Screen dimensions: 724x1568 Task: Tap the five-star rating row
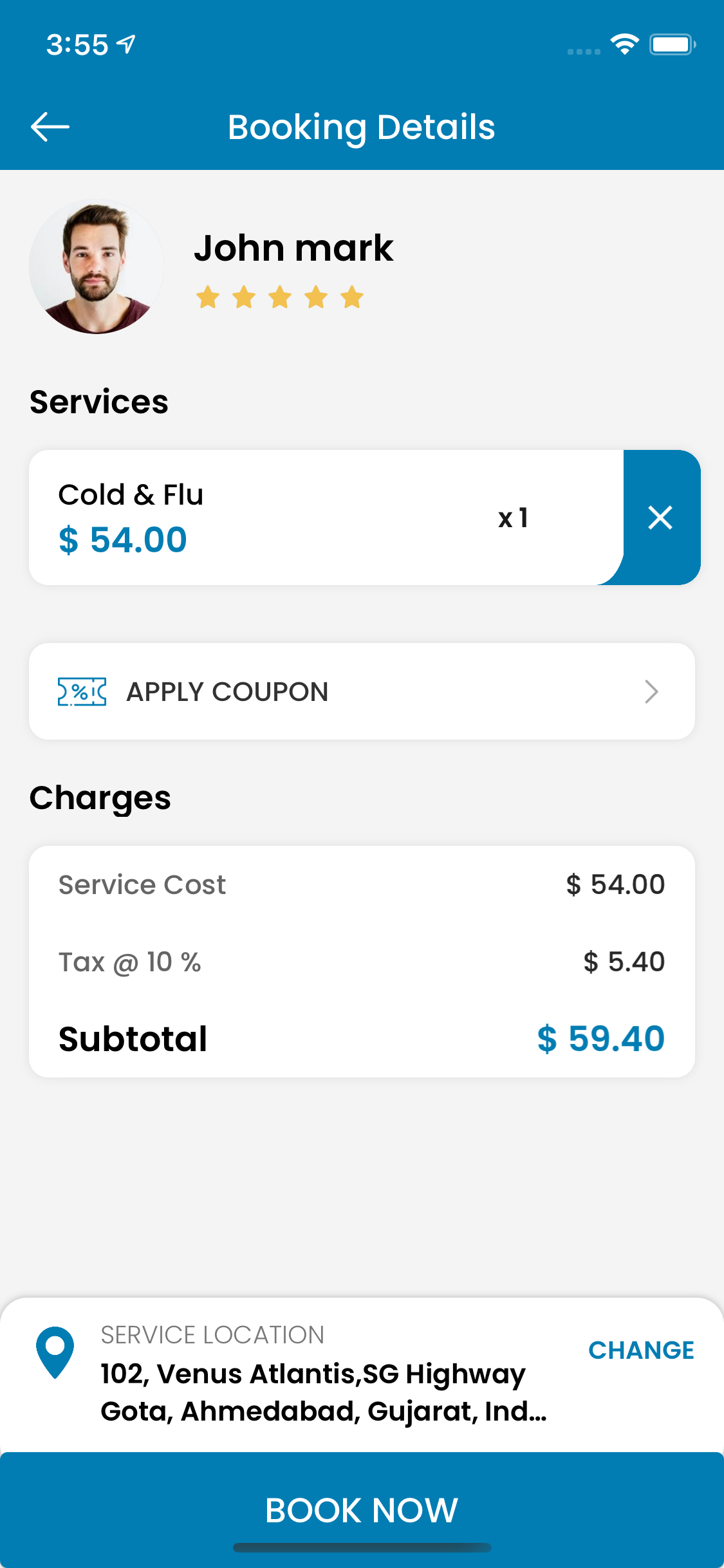(x=280, y=297)
